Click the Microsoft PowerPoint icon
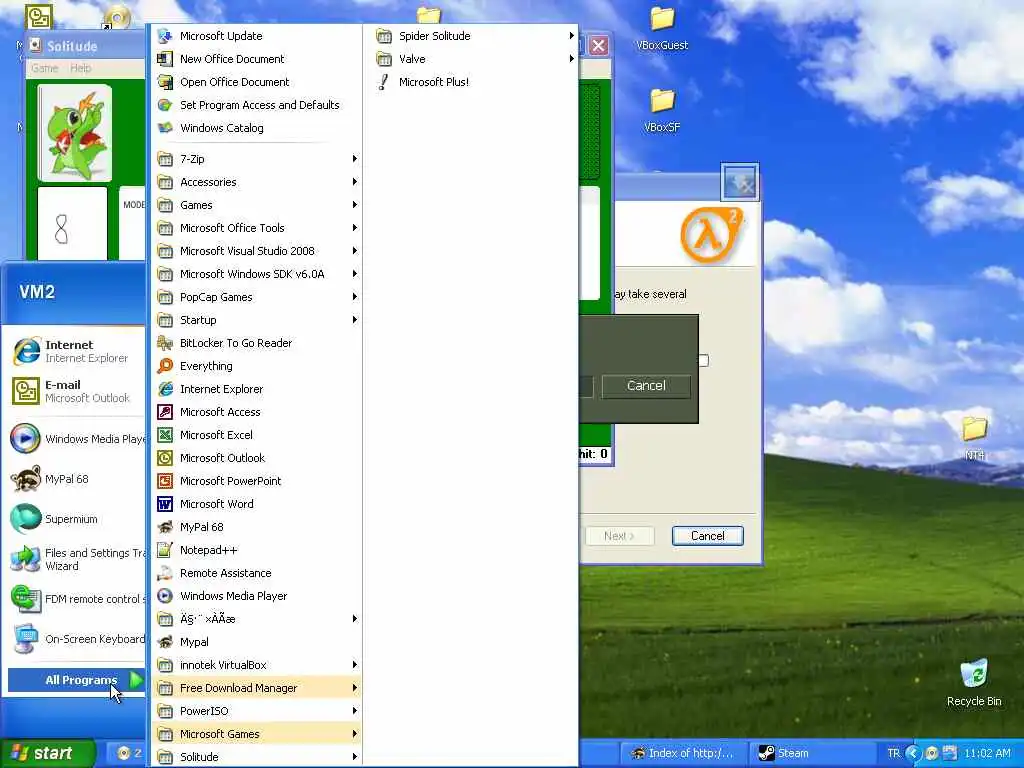 pos(165,481)
